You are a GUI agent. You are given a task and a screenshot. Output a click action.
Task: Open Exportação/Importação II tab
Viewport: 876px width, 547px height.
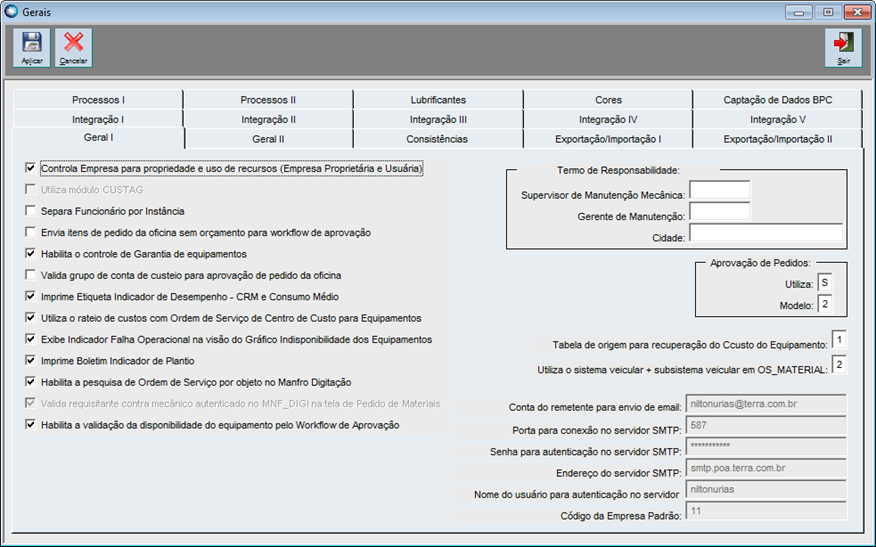tap(778, 139)
